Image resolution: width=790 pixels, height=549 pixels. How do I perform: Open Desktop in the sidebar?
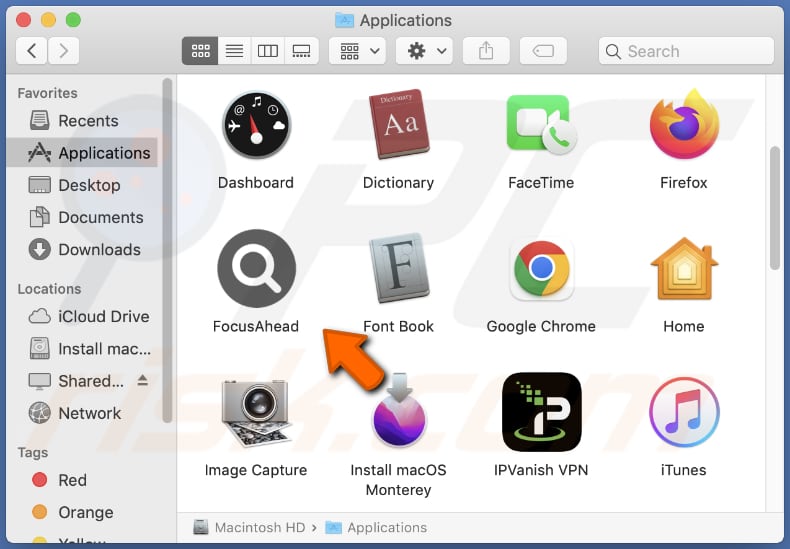tap(83, 185)
